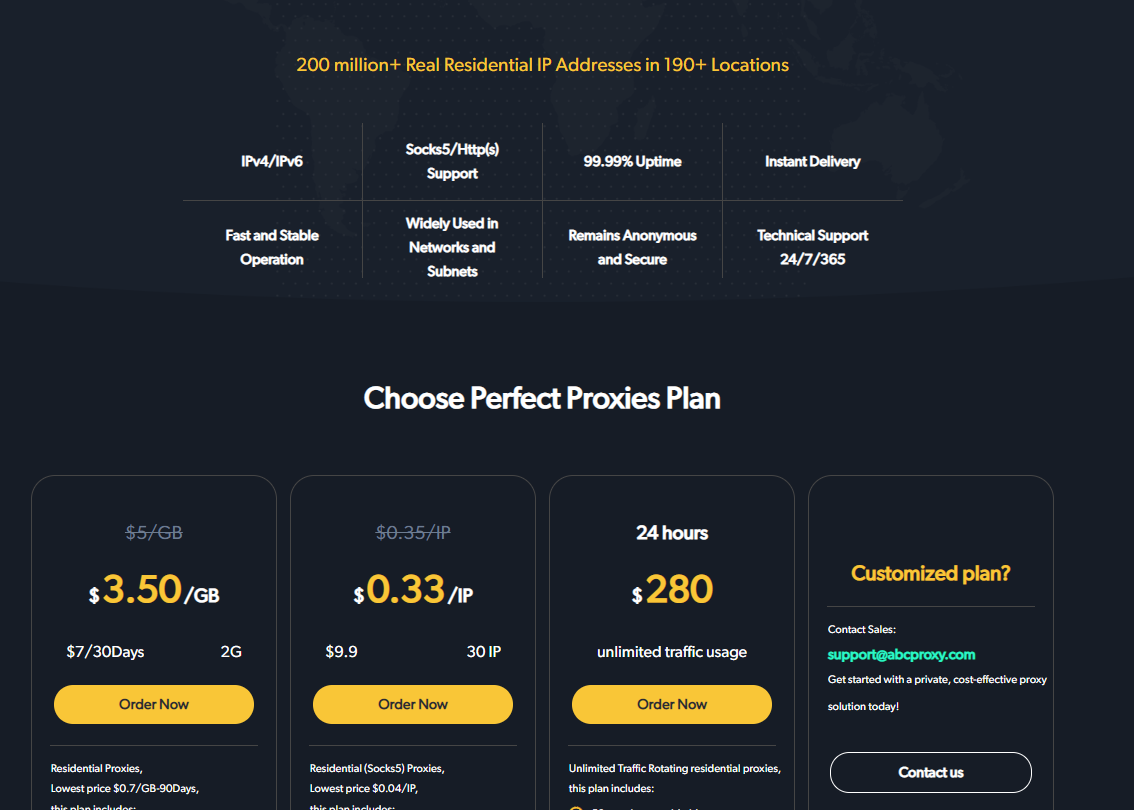Screen dimensions: 1134x810
Task: Click the 99.99% Uptime feature text
Action: pos(632,161)
